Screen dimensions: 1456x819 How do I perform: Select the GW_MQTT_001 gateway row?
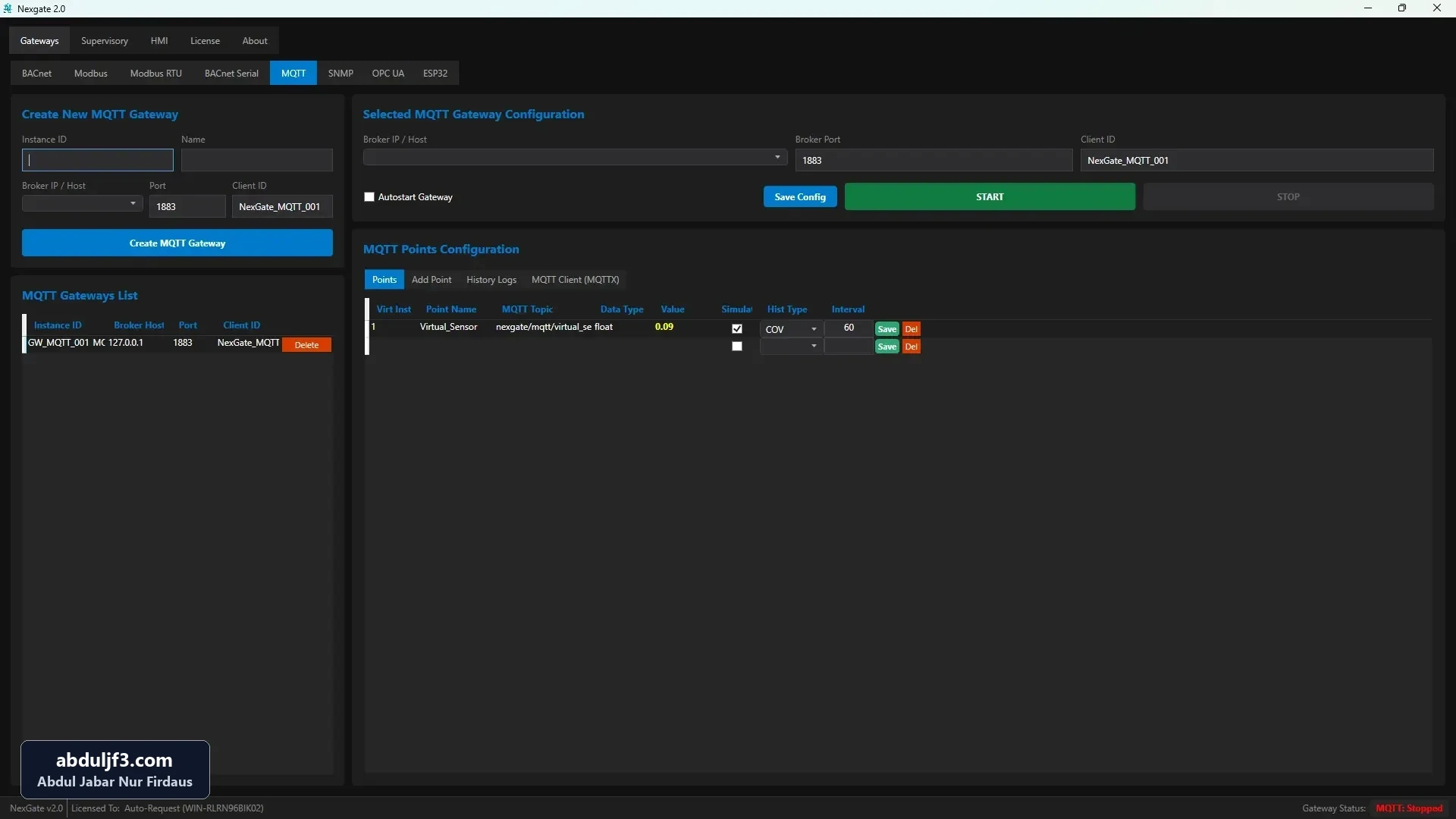177,344
